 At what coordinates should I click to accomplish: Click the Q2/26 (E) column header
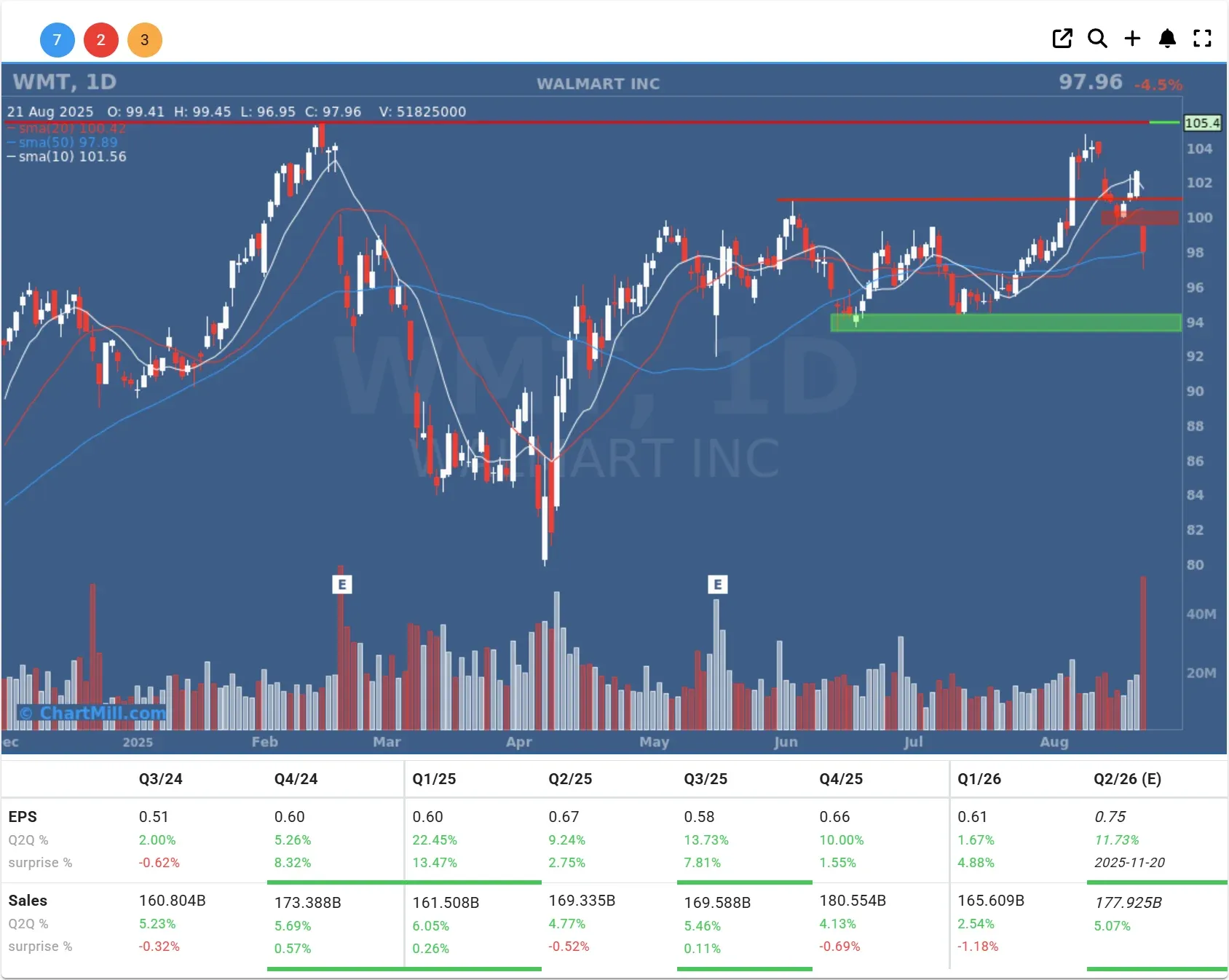[x=1127, y=779]
